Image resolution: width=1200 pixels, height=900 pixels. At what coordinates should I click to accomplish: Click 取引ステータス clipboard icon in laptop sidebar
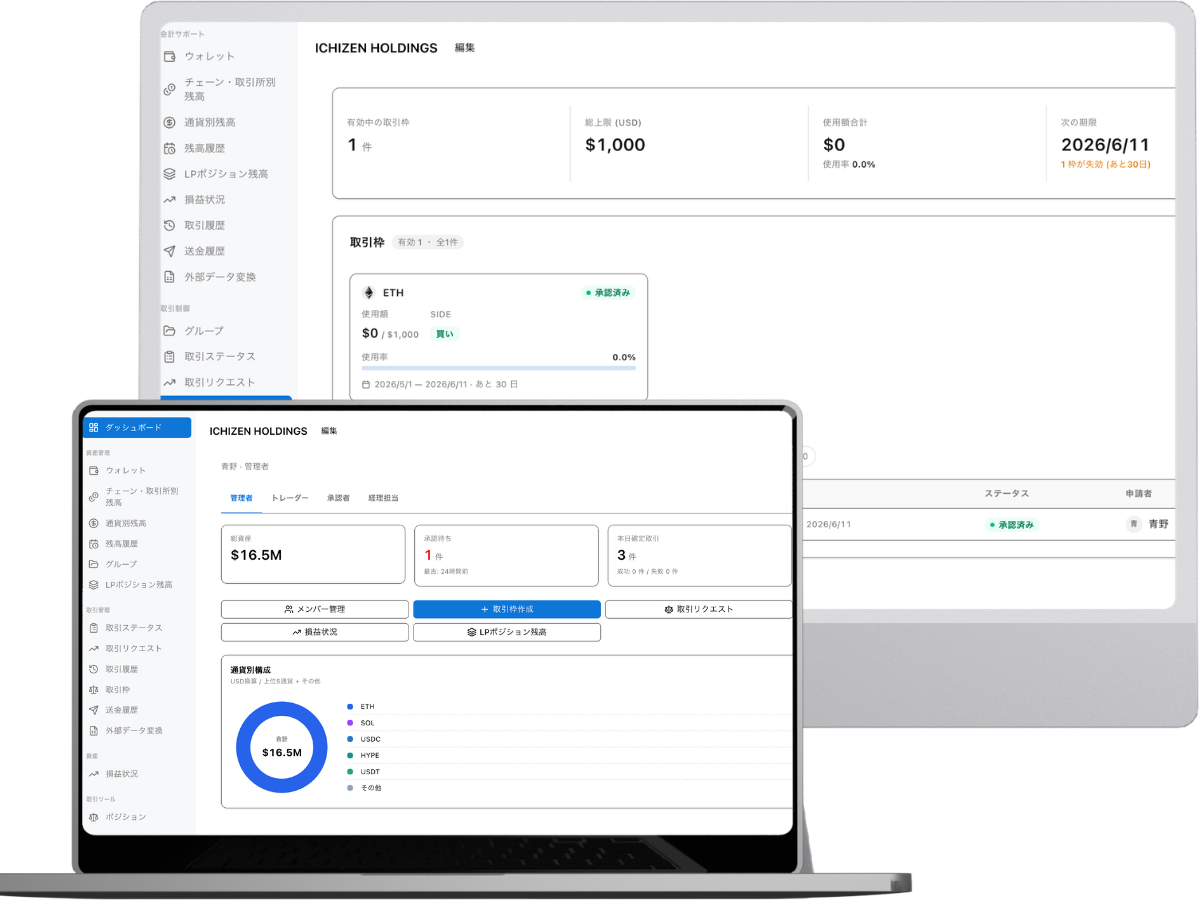[x=93, y=628]
